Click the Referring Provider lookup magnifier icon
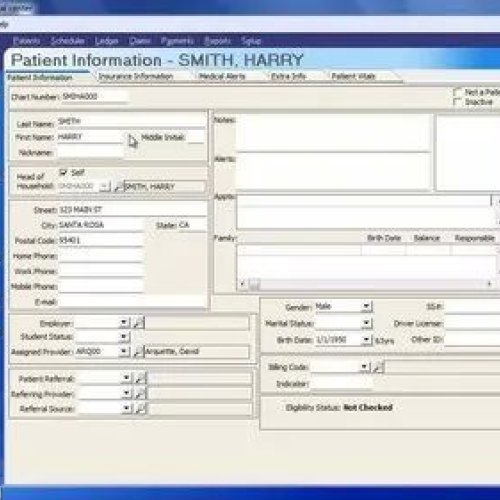This screenshot has width=500, height=500. click(x=141, y=394)
